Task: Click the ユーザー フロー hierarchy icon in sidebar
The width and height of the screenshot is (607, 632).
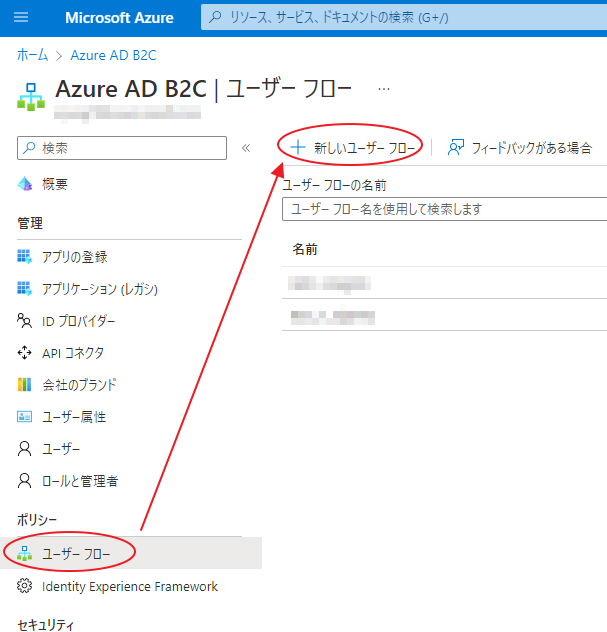Action: click(25, 553)
